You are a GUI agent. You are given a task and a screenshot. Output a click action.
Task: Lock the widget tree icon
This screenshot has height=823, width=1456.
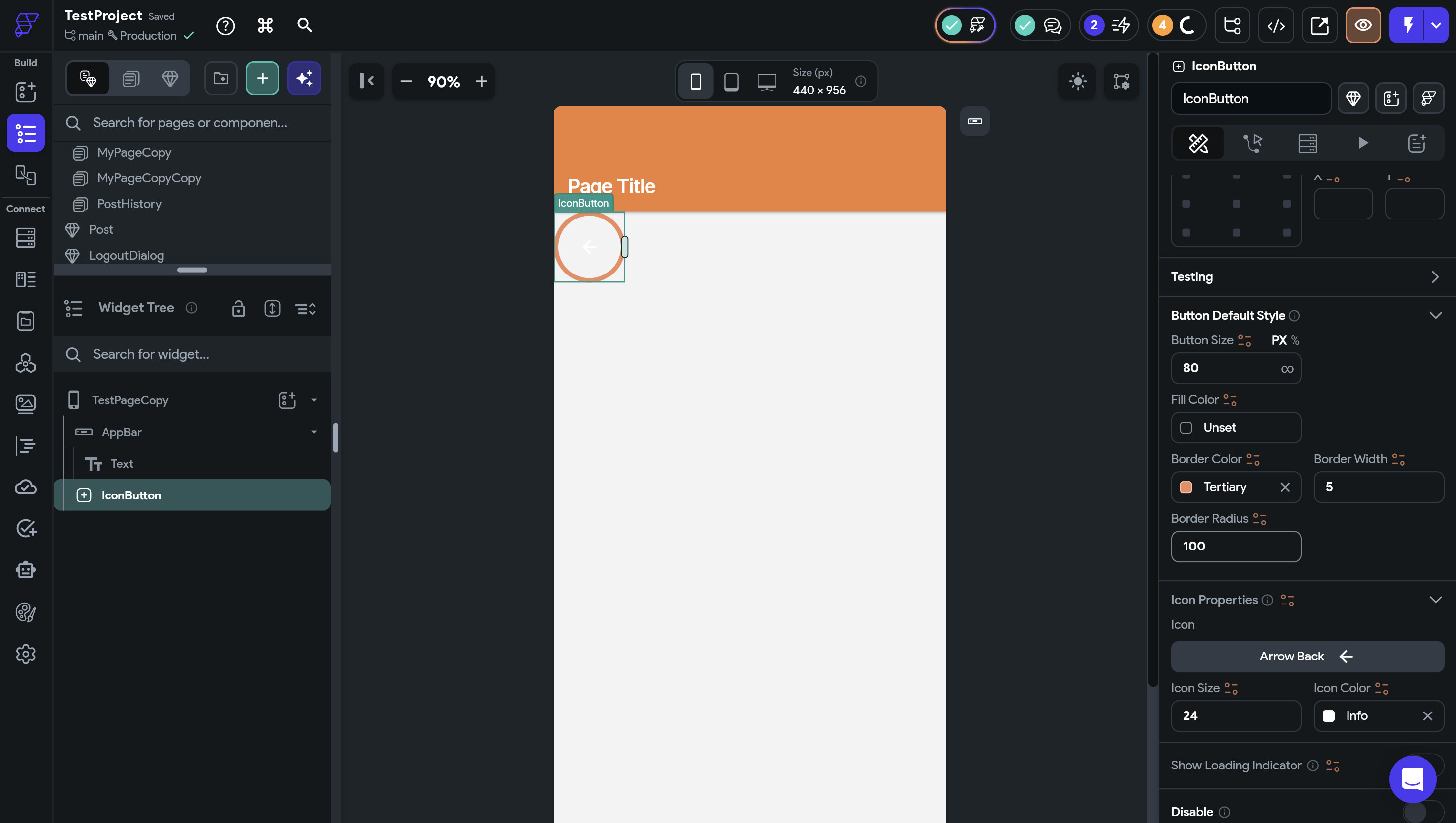tap(238, 309)
